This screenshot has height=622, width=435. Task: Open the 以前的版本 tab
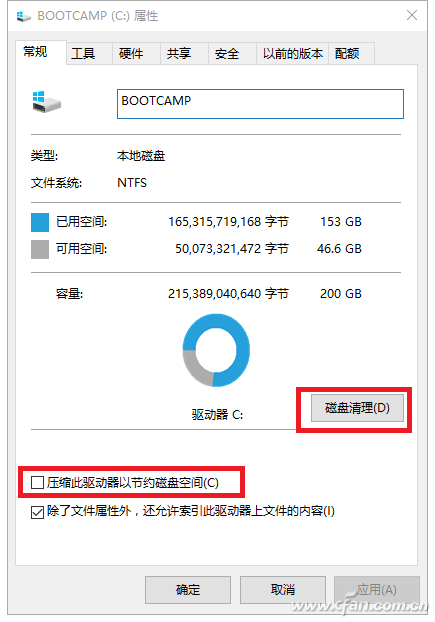click(x=292, y=54)
